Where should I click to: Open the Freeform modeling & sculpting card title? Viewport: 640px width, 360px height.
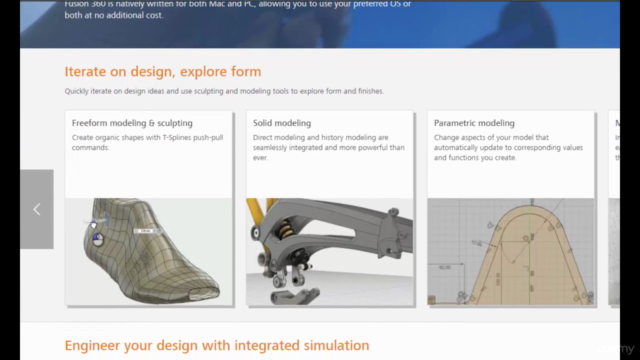132,123
